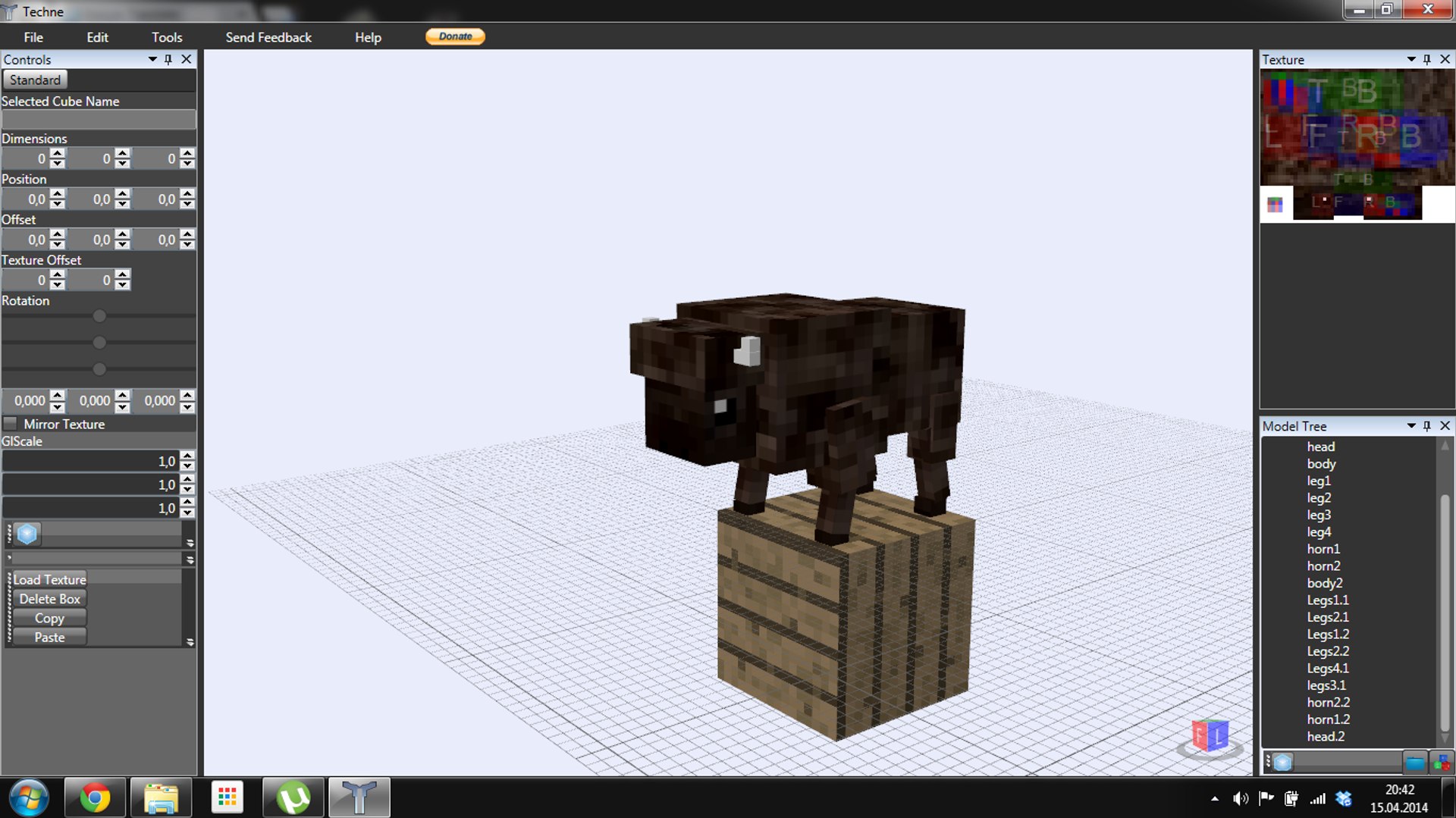Expand Load Texture toolbar overflow chevron
The image size is (1456, 818).
(190, 642)
